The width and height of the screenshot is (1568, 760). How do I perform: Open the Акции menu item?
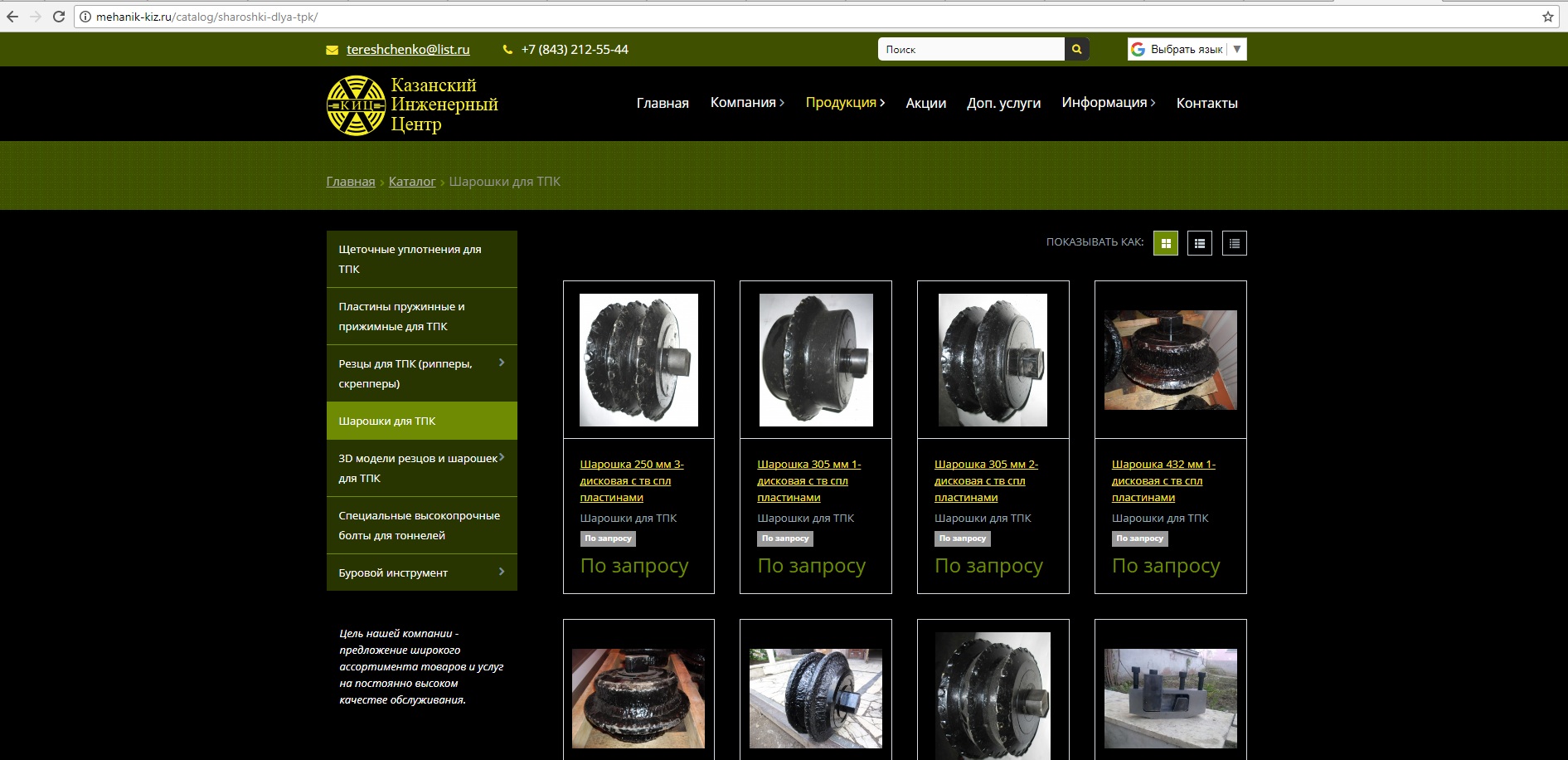coord(925,103)
